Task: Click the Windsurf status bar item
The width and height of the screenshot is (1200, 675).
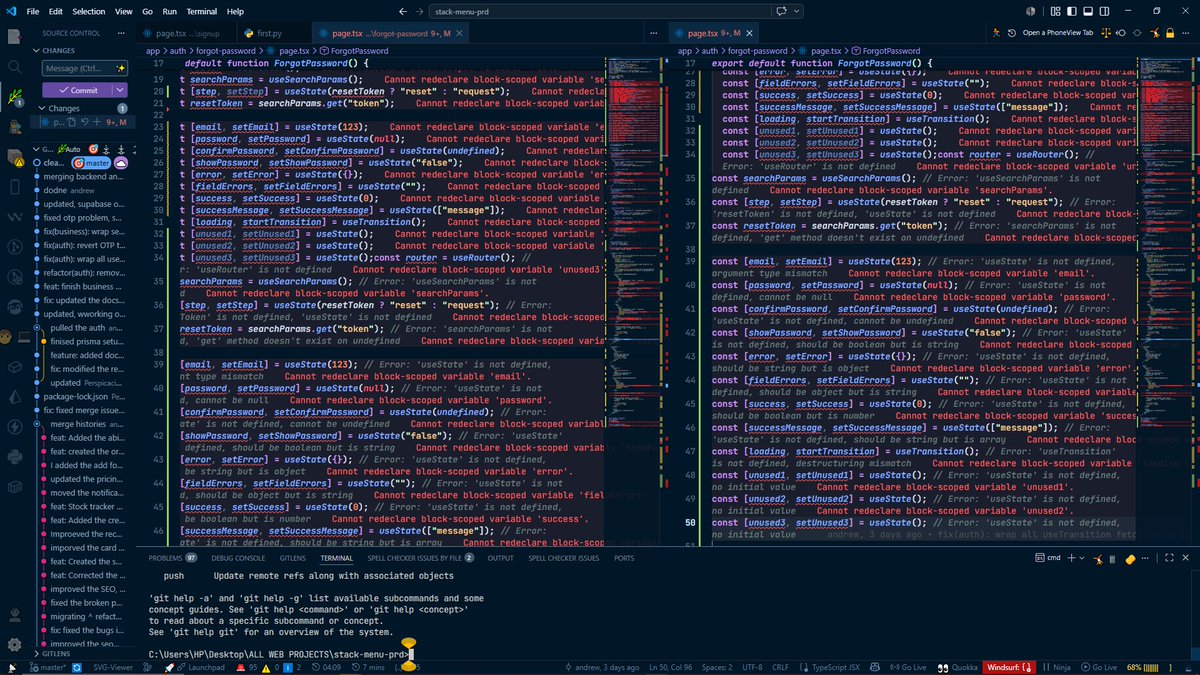Action: click(x=1009, y=668)
